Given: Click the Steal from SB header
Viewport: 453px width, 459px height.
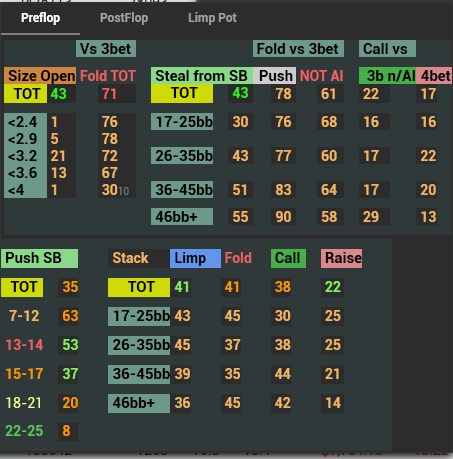Looking at the screenshot, I should tap(202, 76).
